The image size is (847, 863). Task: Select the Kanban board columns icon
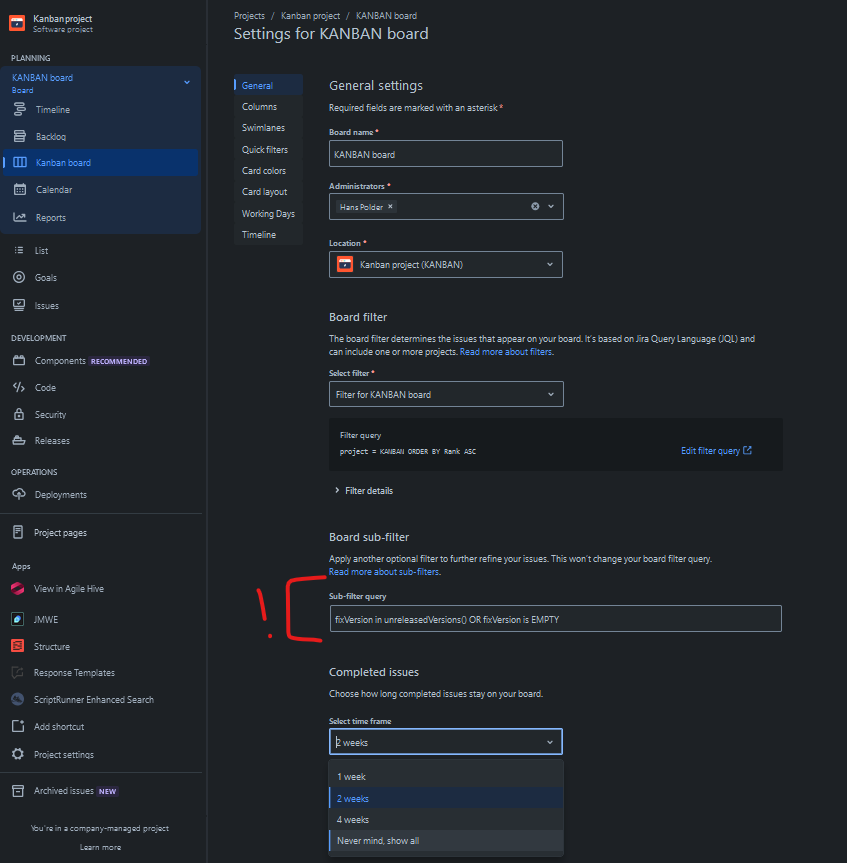[19, 162]
